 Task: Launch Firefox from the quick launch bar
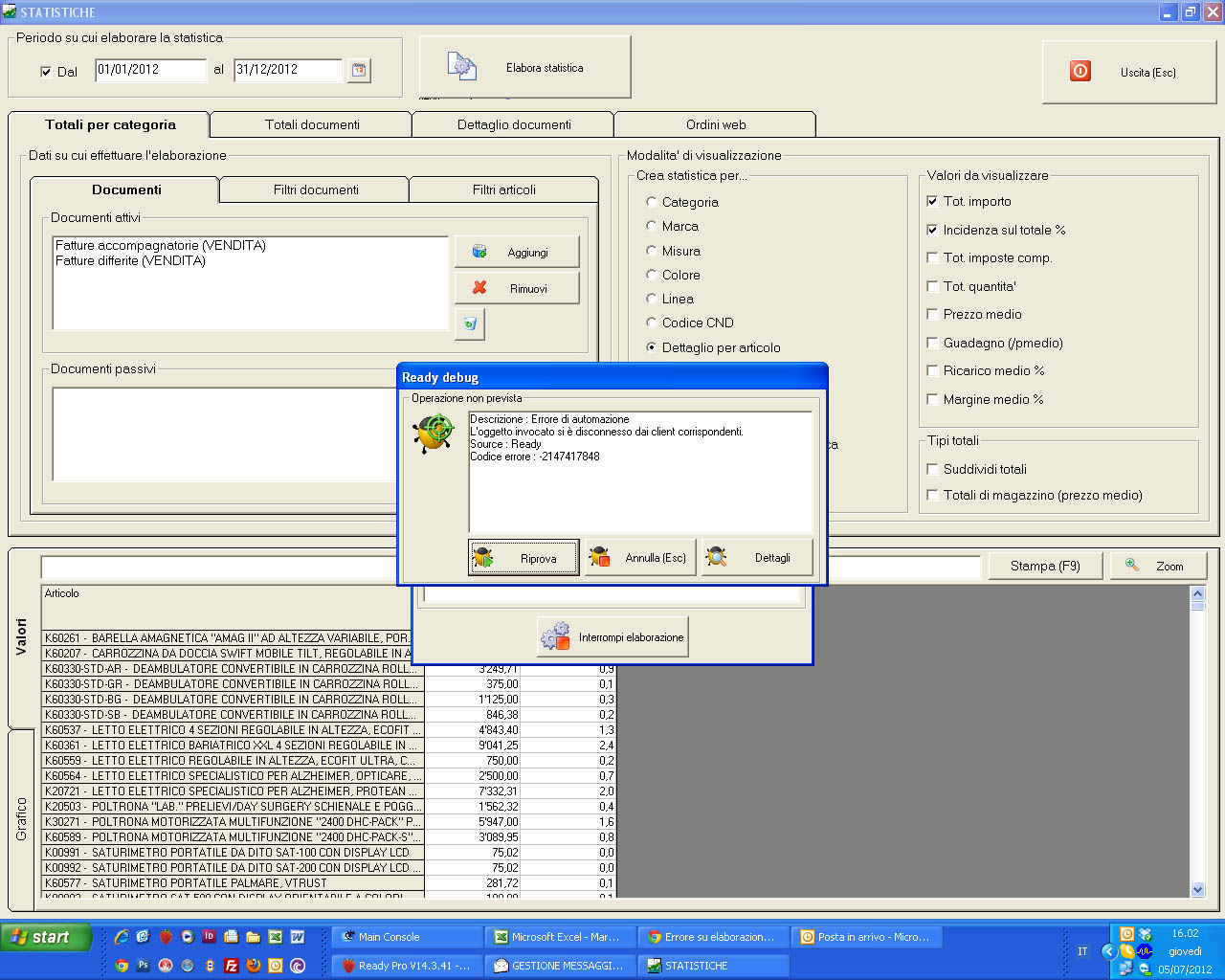[x=254, y=966]
